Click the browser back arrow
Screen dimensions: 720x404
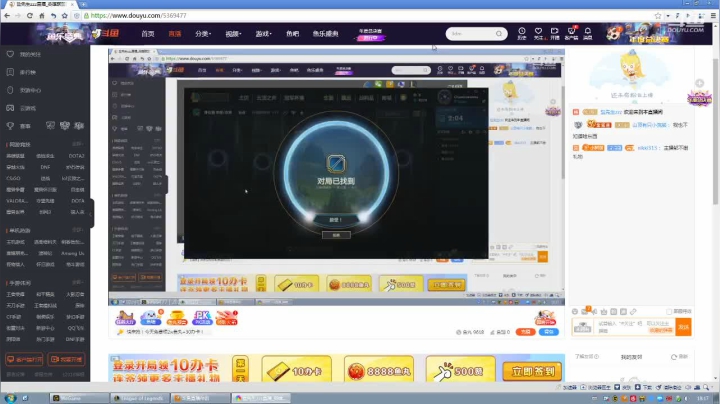pos(7,16)
